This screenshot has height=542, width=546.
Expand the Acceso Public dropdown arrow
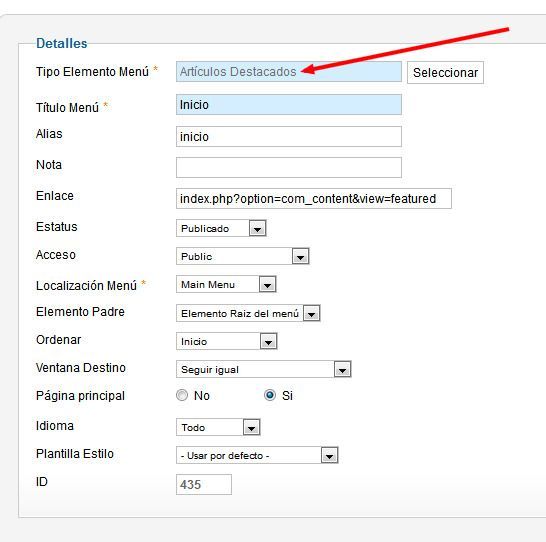pyautogui.click(x=301, y=257)
